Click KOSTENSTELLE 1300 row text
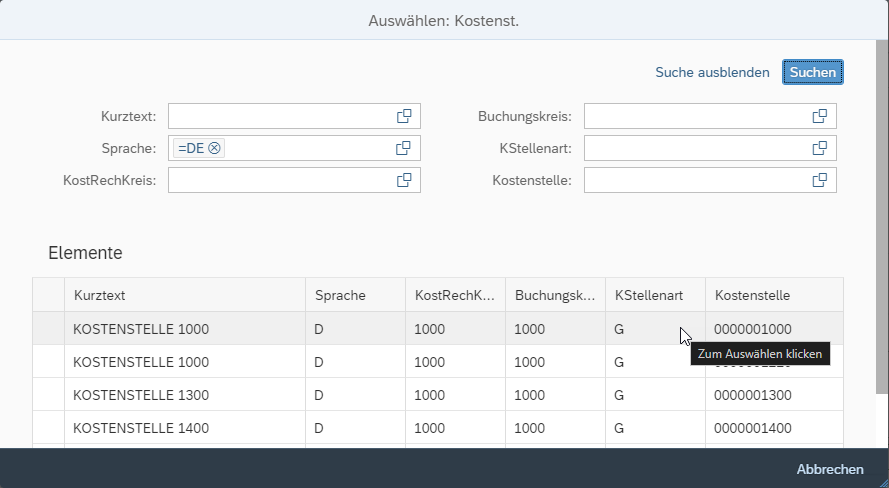Screen dimensions: 889x488 [x=141, y=395]
